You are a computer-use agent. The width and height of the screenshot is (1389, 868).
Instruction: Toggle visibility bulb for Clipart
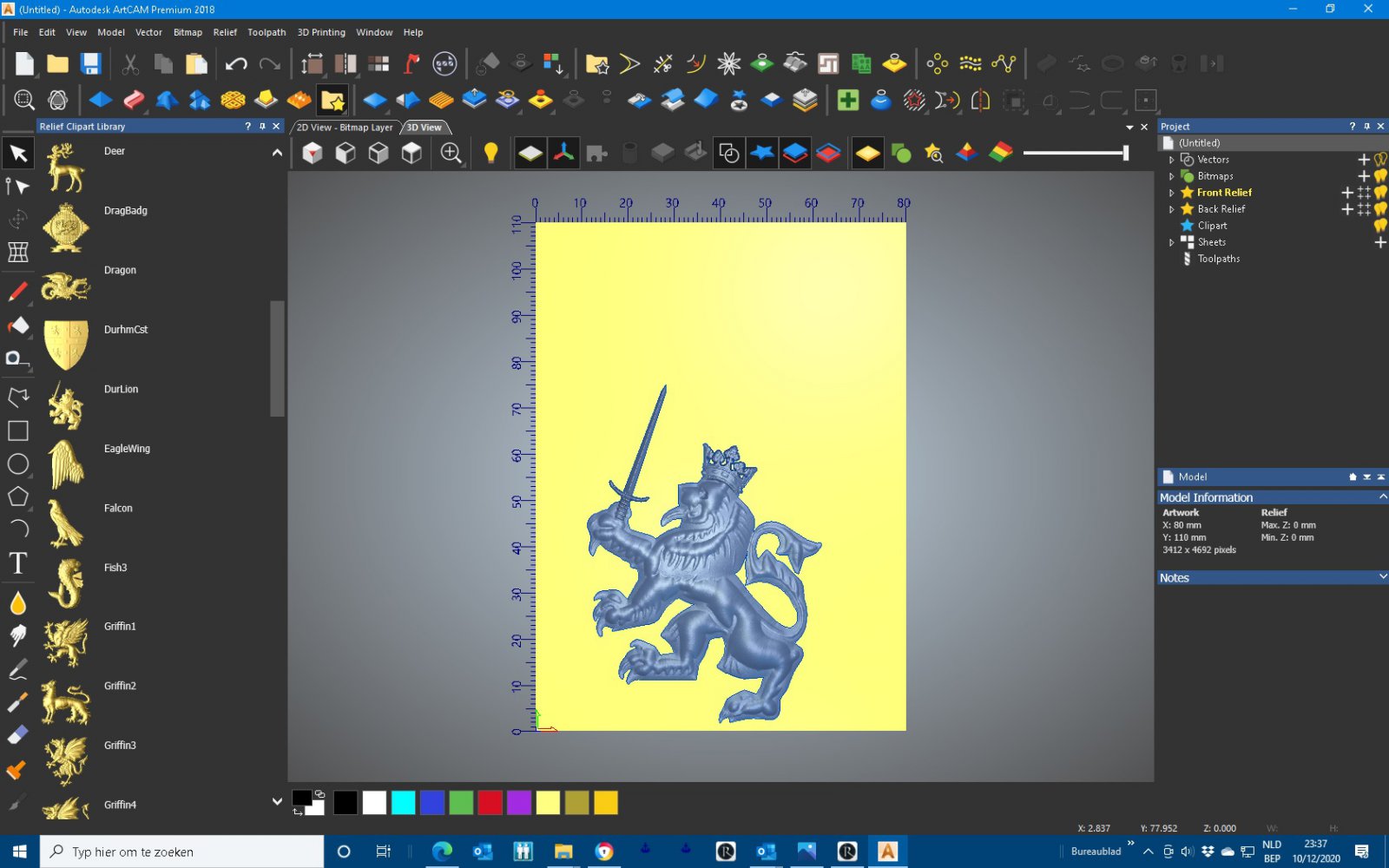click(x=1380, y=226)
